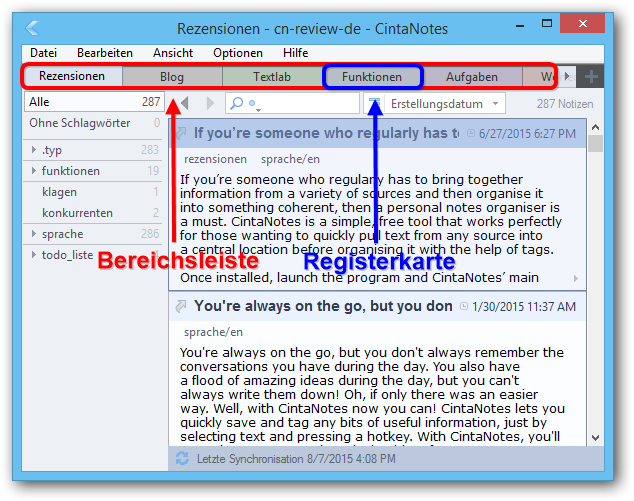Click scrollbar up arrow in notes list

[x=595, y=127]
